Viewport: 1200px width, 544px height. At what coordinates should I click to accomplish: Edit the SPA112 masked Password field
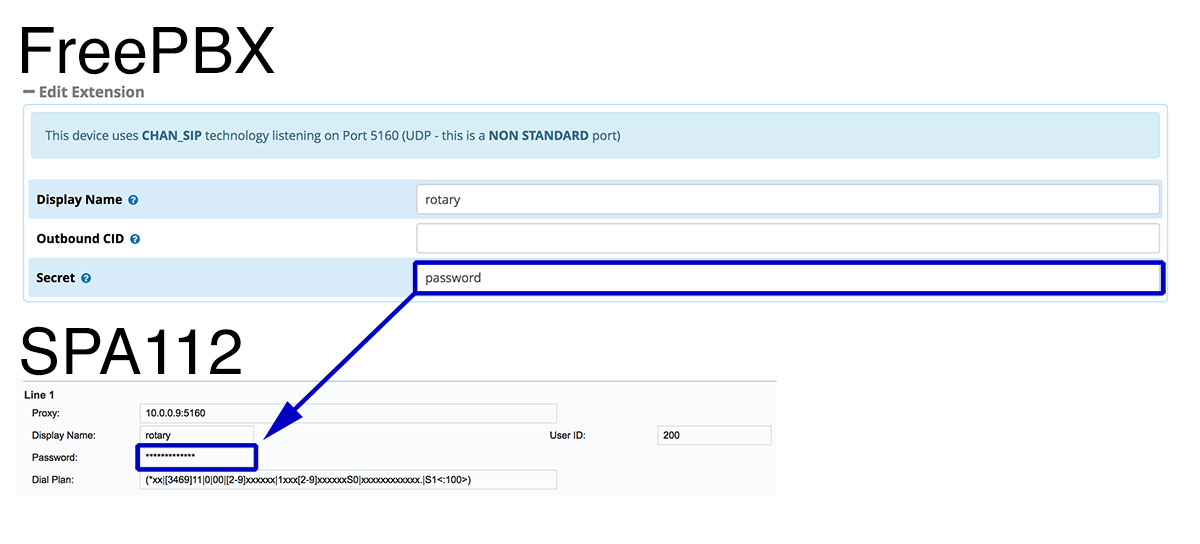197,457
